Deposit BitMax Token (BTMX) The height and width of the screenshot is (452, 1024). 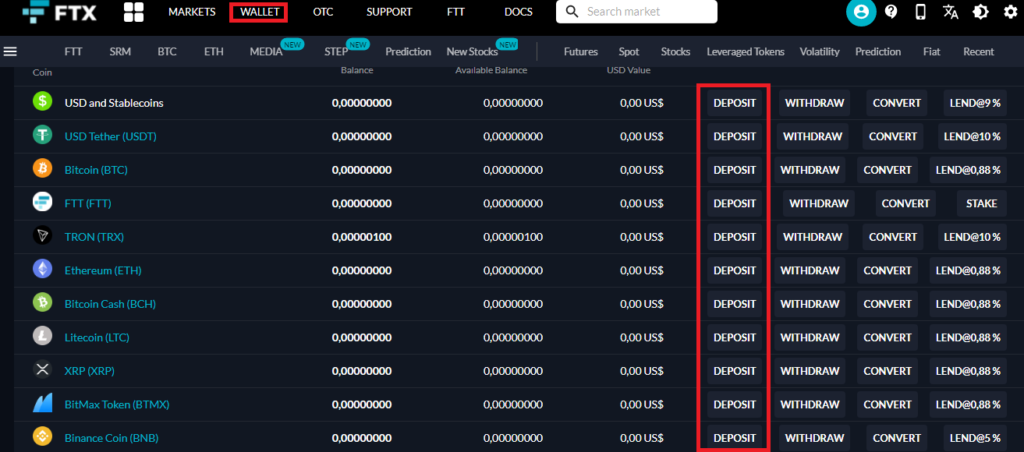pos(735,404)
